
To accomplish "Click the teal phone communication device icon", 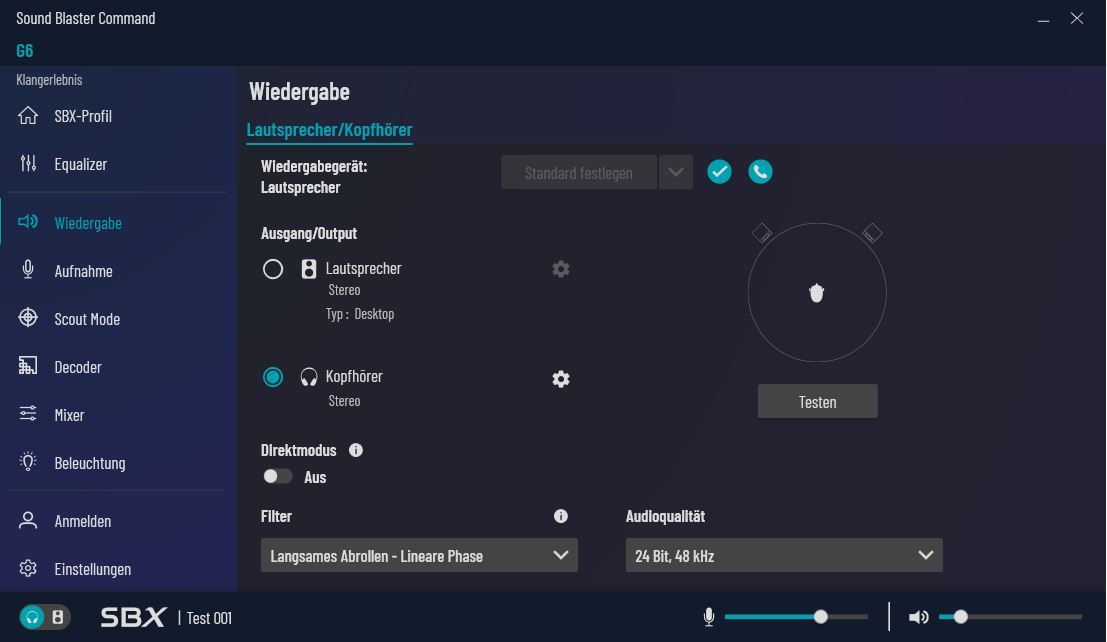I will pyautogui.click(x=760, y=172).
